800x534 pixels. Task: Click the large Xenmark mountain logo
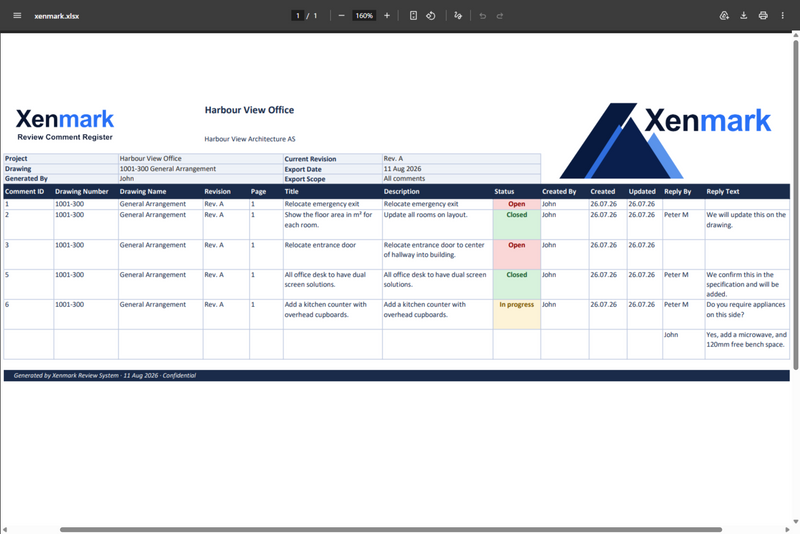pos(665,141)
